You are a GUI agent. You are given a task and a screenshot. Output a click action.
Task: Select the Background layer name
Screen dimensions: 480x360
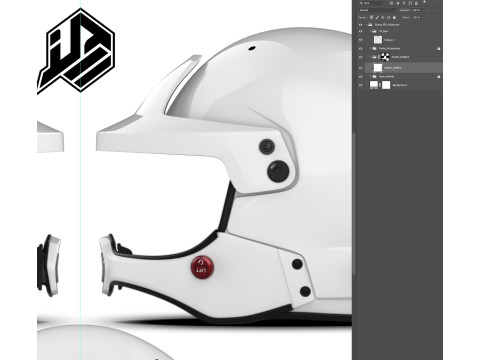tap(400, 85)
